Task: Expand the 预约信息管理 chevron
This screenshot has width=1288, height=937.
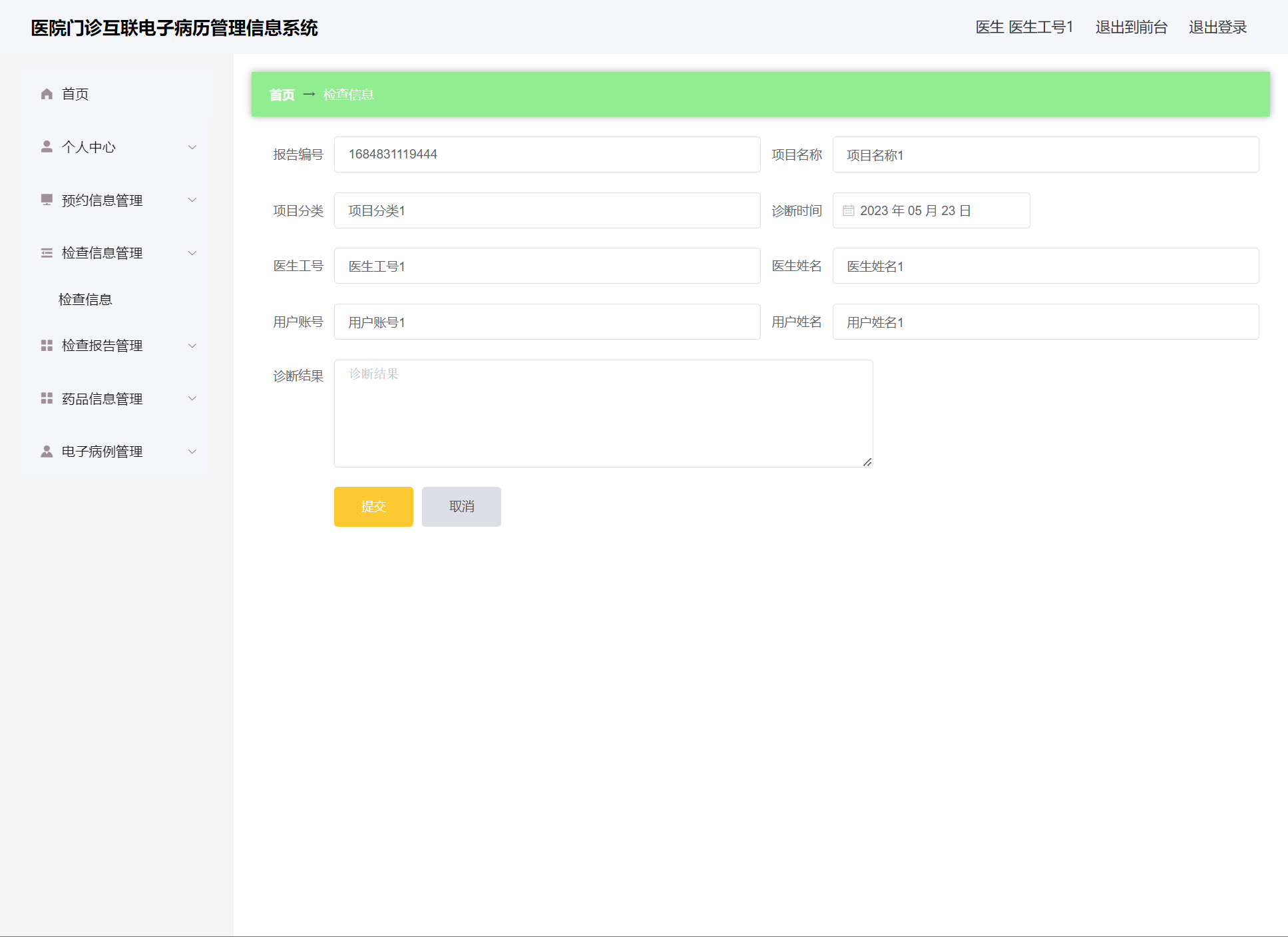Action: tap(192, 200)
